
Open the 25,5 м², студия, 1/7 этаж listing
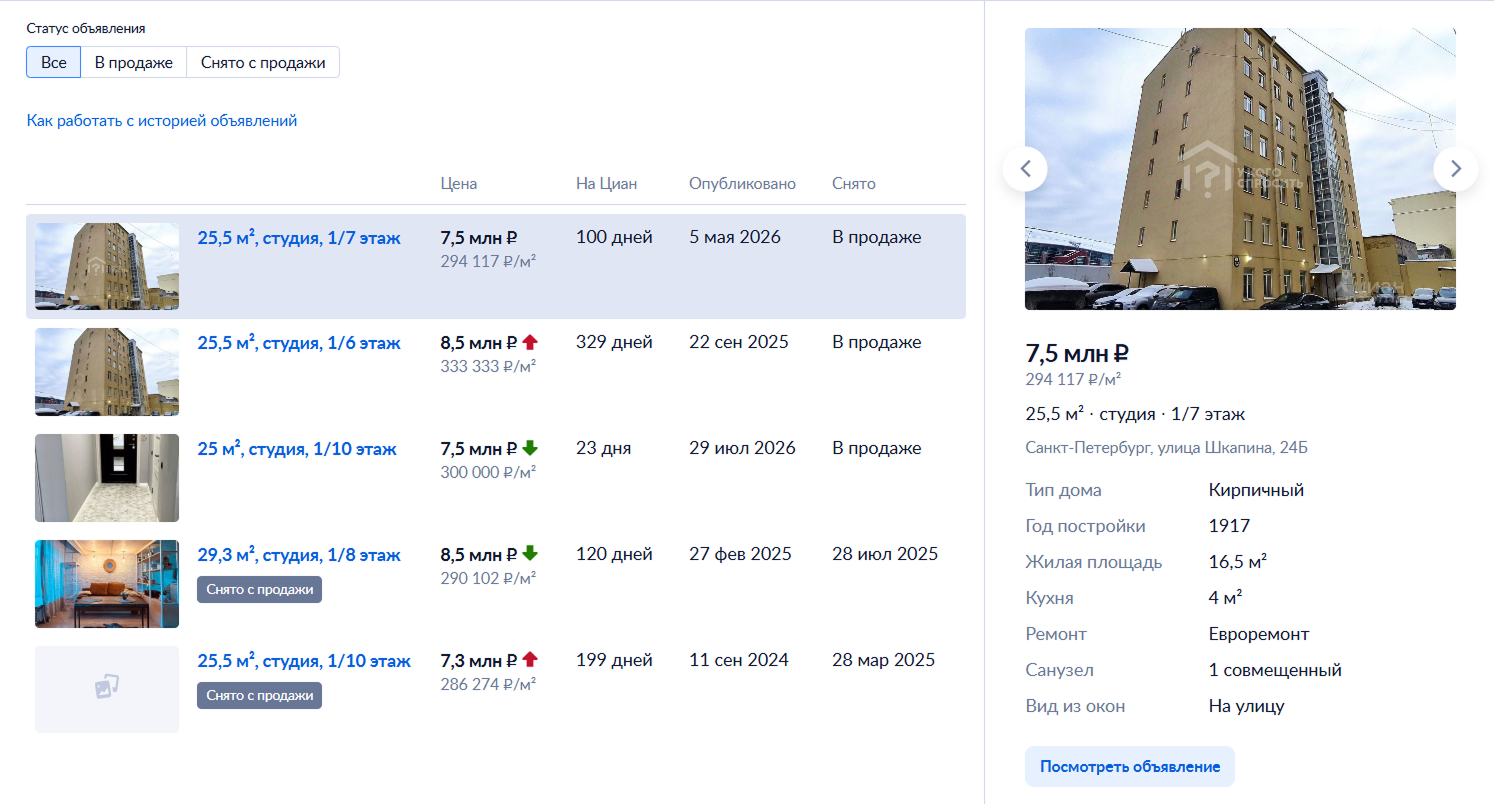tap(299, 238)
